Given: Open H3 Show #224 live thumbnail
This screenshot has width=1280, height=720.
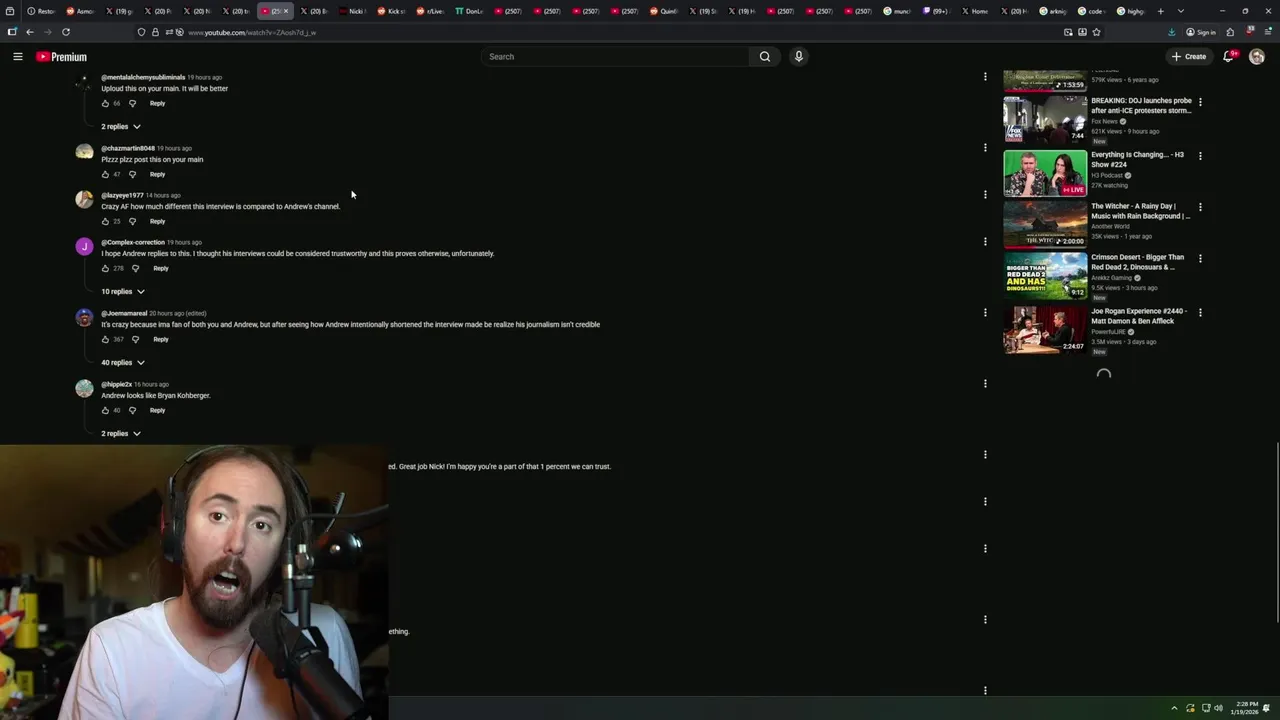Looking at the screenshot, I should [1045, 173].
